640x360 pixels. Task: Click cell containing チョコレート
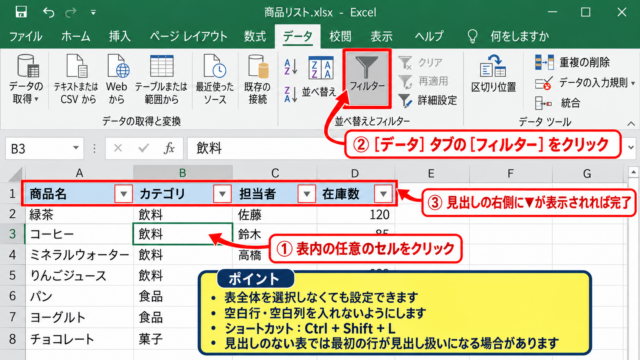[79, 339]
